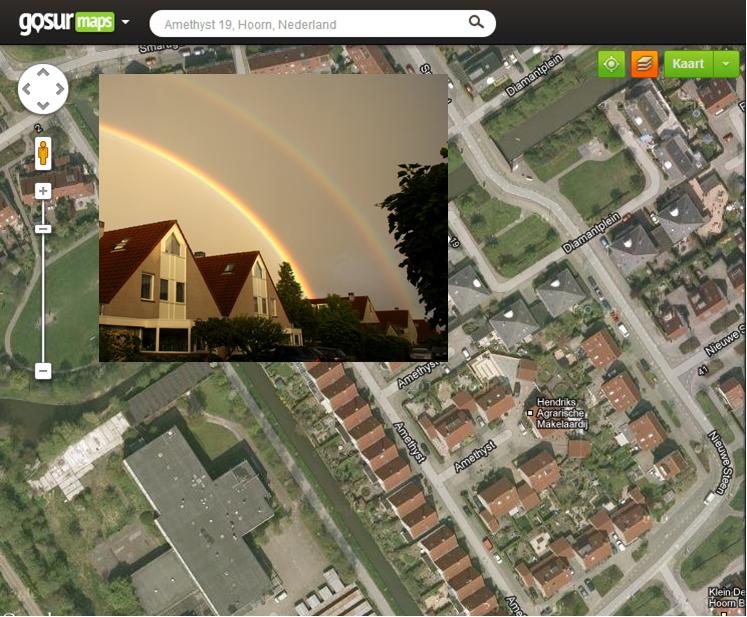Pan the map right with the arrow
Screen dimensions: 747x617
click(x=60, y=89)
